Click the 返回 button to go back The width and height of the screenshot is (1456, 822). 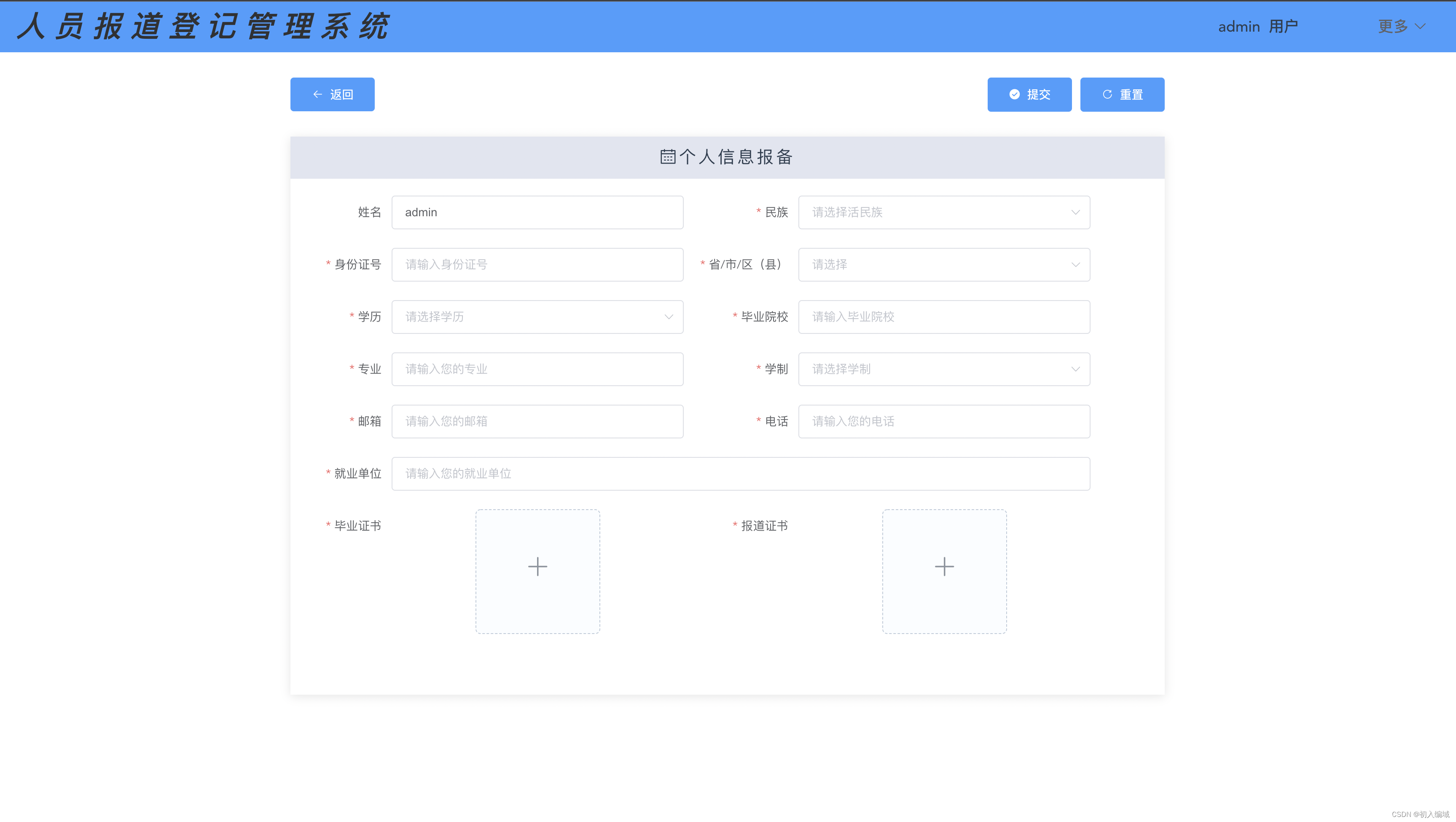pyautogui.click(x=332, y=94)
